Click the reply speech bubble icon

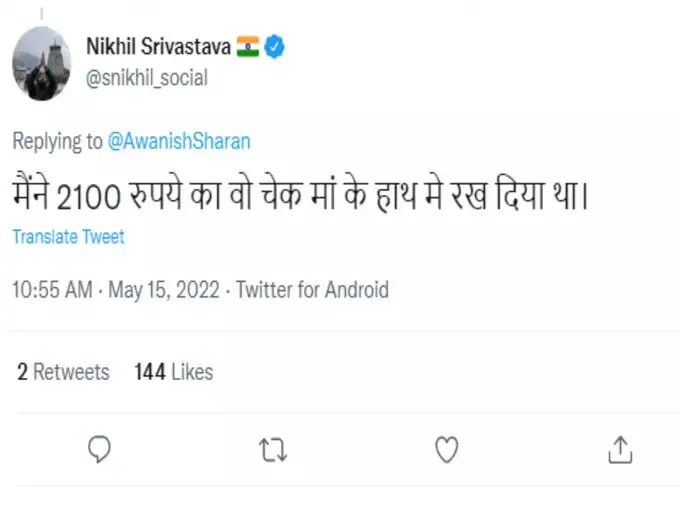point(98,448)
